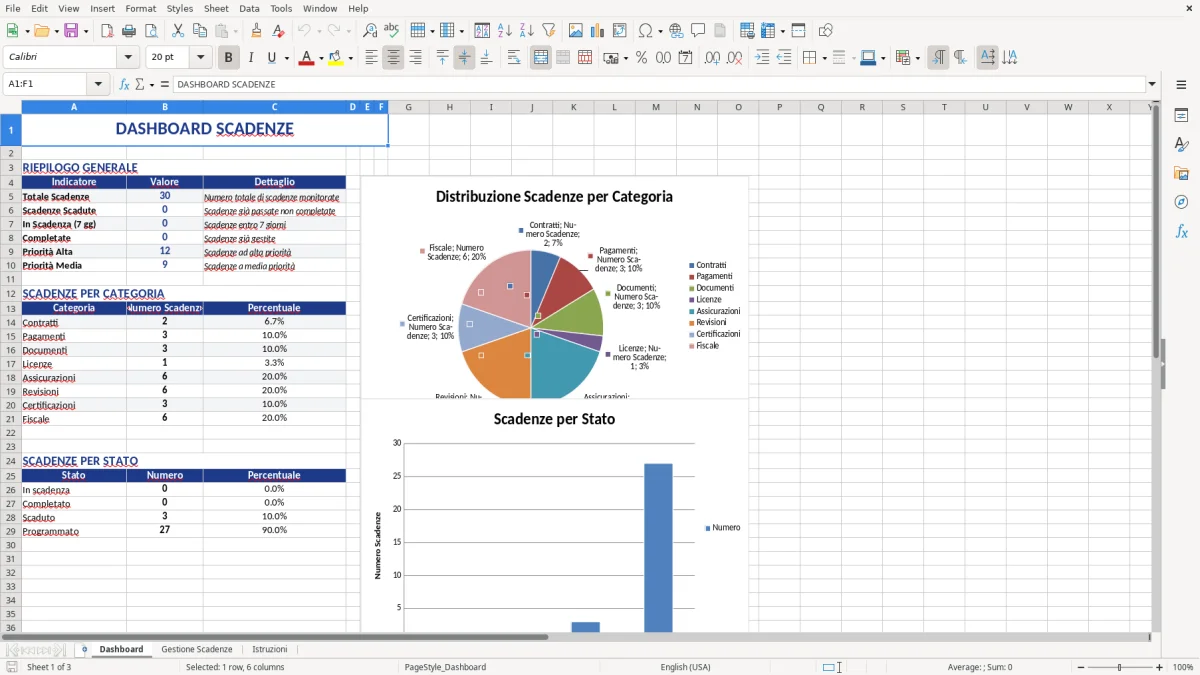Image resolution: width=1200 pixels, height=675 pixels.
Task: Click the Format as Date icon
Action: 686,58
